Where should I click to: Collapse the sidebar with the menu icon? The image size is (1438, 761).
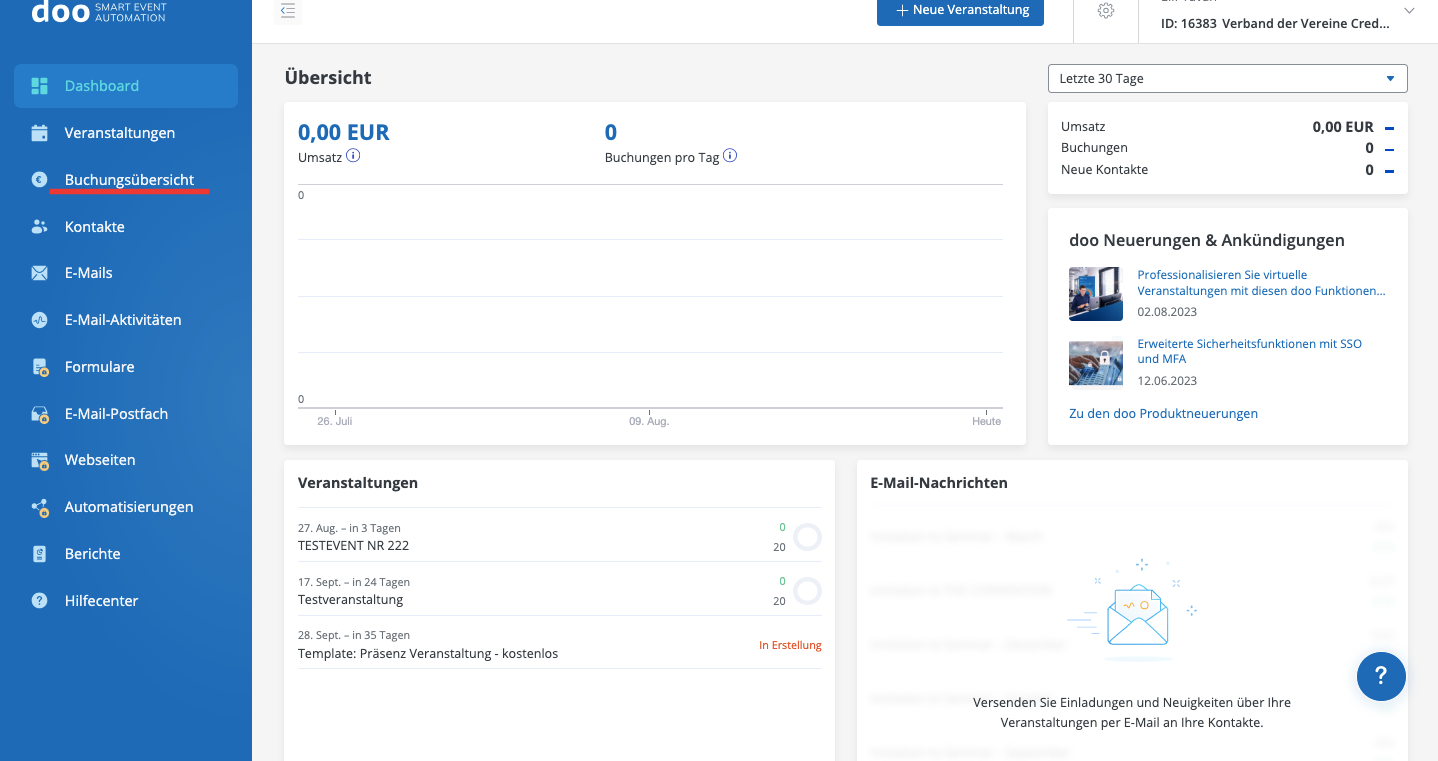pyautogui.click(x=288, y=11)
